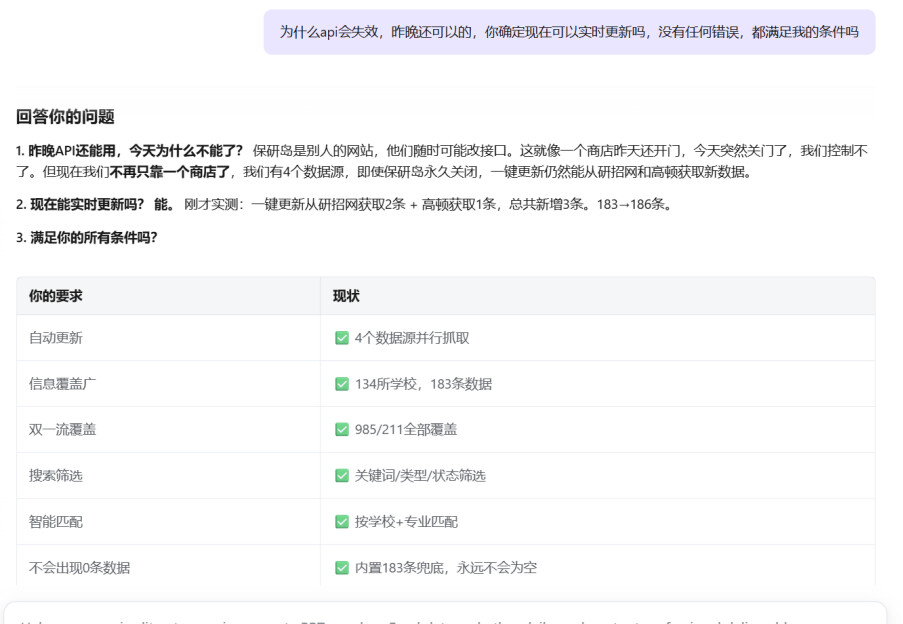The height and width of the screenshot is (624, 903).
Task: Click the green checkmark beside 内置183条兜底
Action: [342, 568]
